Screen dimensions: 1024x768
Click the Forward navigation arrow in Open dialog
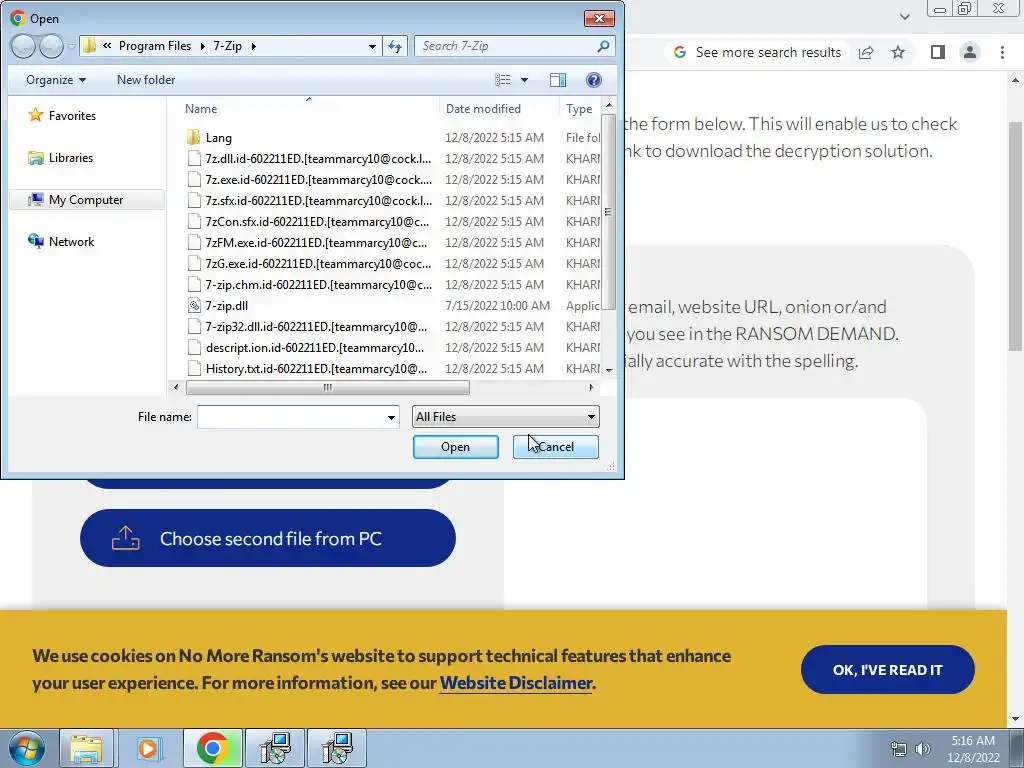tap(51, 46)
